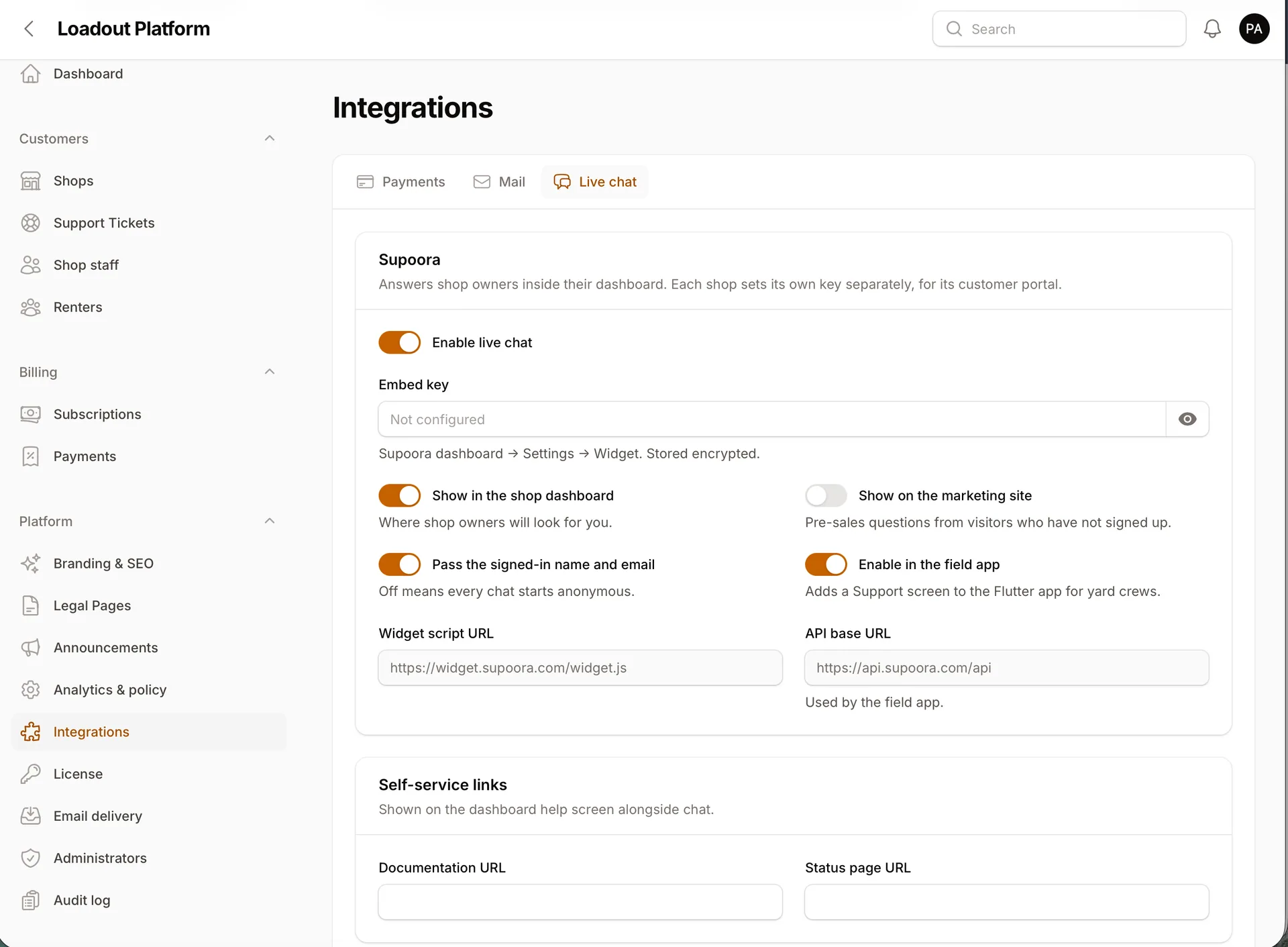This screenshot has width=1288, height=947.
Task: Click the License key icon
Action: point(30,774)
